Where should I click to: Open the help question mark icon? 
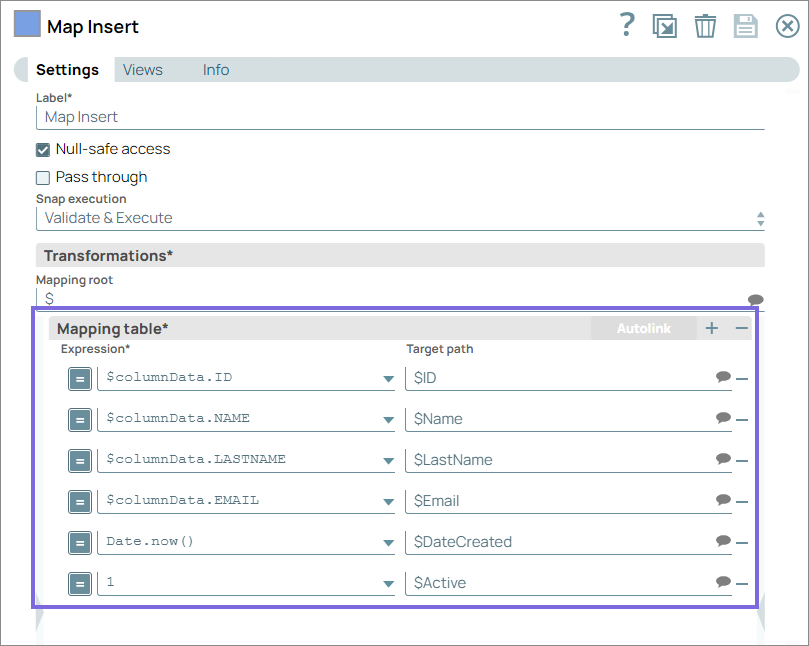627,25
